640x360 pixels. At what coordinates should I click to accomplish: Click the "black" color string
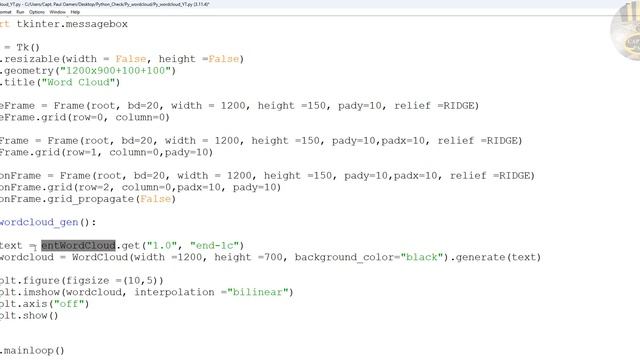click(x=421, y=257)
